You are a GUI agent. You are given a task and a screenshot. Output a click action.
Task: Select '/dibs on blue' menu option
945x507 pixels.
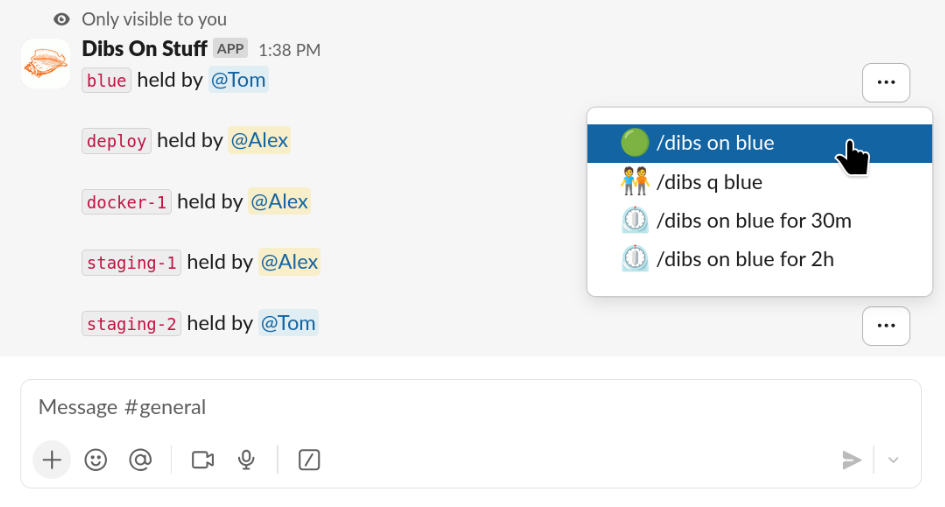point(759,143)
